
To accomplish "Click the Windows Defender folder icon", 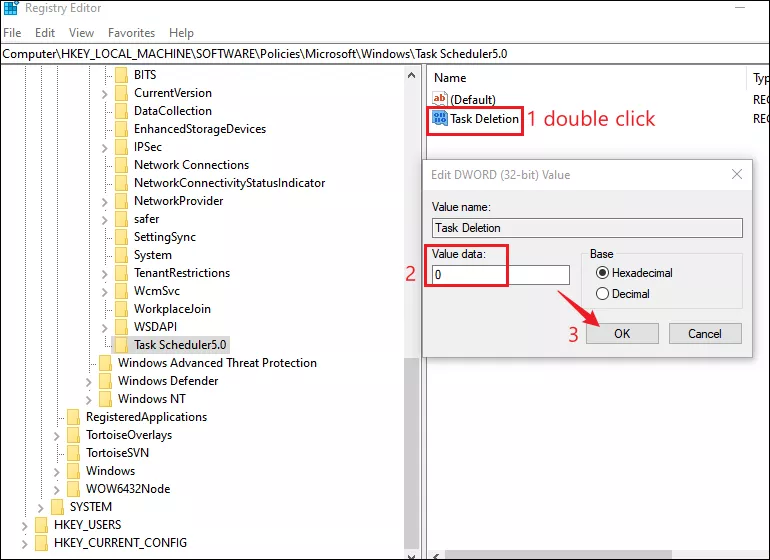I will pyautogui.click(x=105, y=381).
